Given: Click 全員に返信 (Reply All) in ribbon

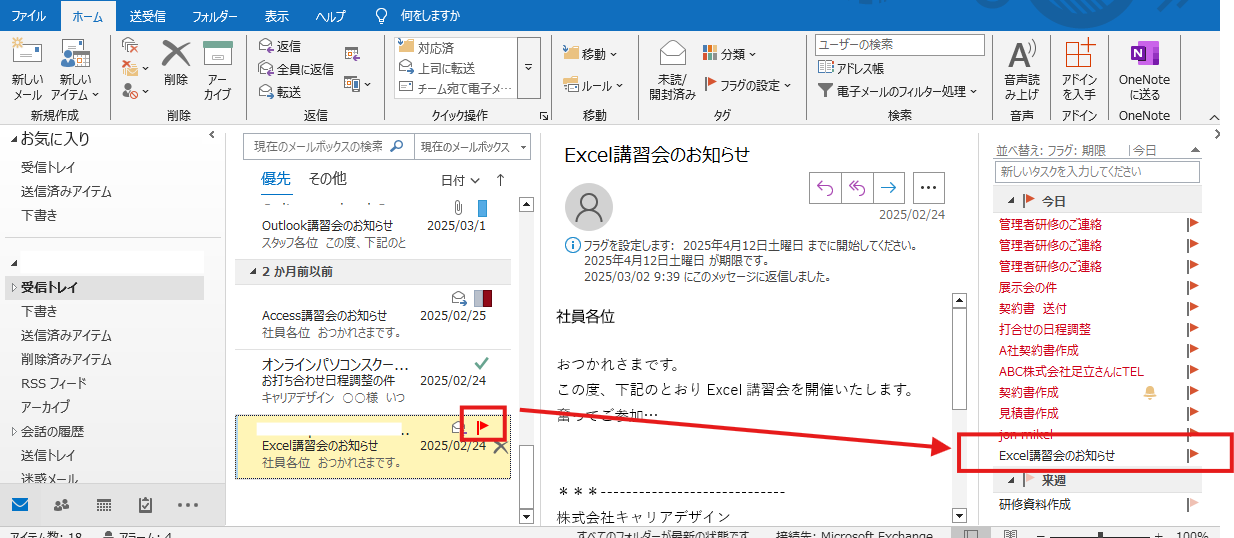Looking at the screenshot, I should (x=296, y=69).
